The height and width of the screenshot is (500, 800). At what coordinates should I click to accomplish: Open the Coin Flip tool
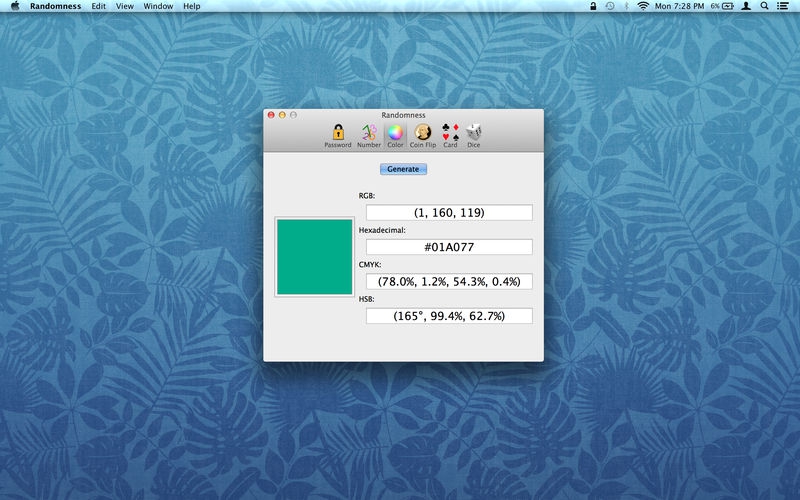pos(423,135)
